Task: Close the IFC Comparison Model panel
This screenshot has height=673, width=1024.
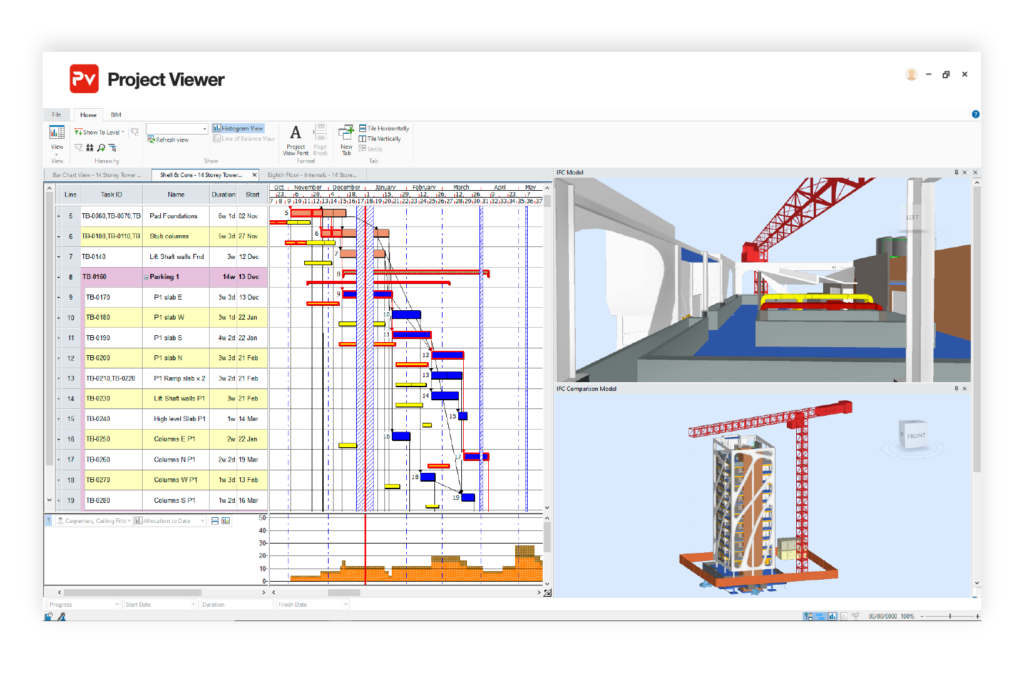Action: coord(965,388)
